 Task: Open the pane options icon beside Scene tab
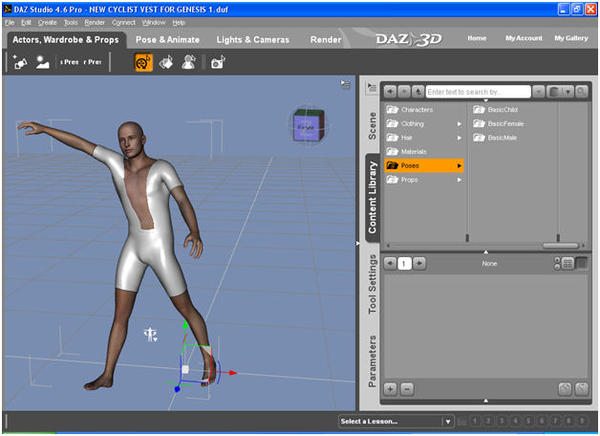(x=372, y=88)
